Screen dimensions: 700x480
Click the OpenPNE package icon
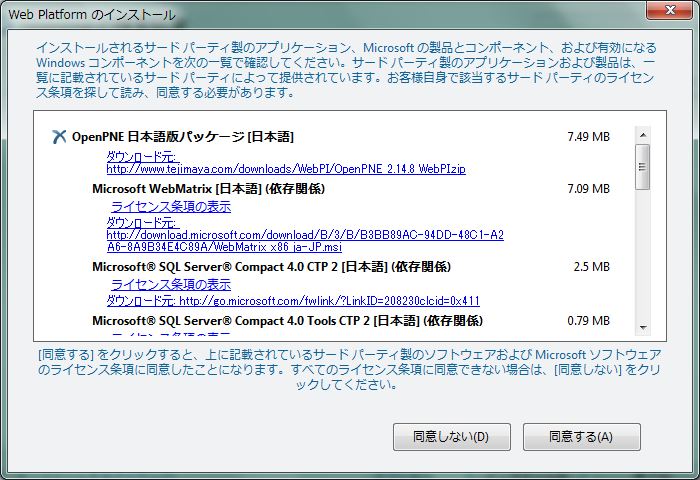pyautogui.click(x=59, y=137)
